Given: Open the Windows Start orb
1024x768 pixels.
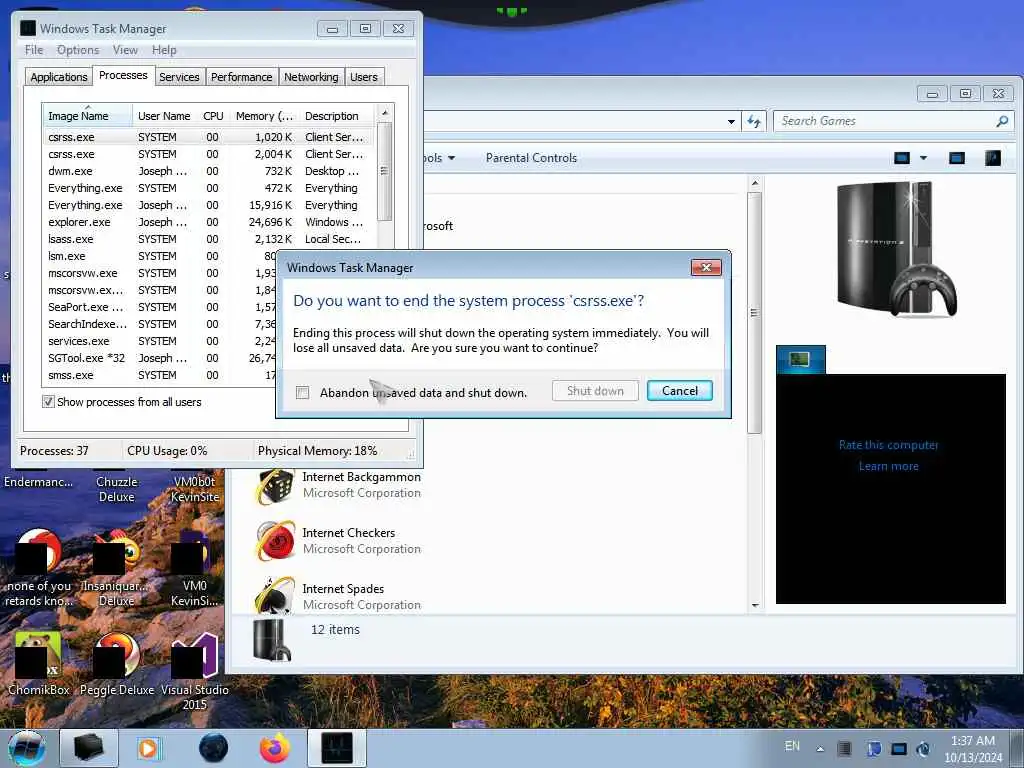Looking at the screenshot, I should coord(27,748).
